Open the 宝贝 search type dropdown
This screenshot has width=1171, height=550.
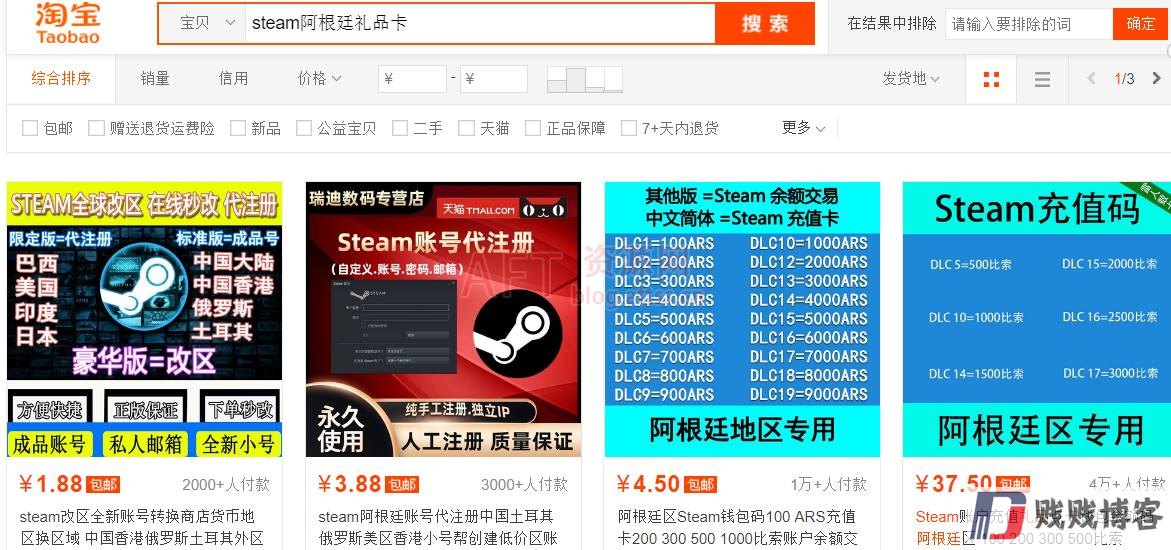tap(202, 23)
